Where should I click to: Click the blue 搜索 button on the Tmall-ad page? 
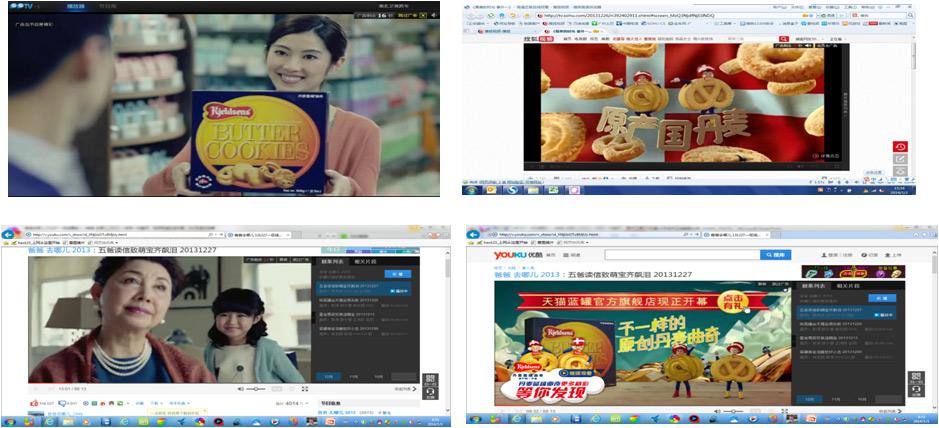click(776, 255)
